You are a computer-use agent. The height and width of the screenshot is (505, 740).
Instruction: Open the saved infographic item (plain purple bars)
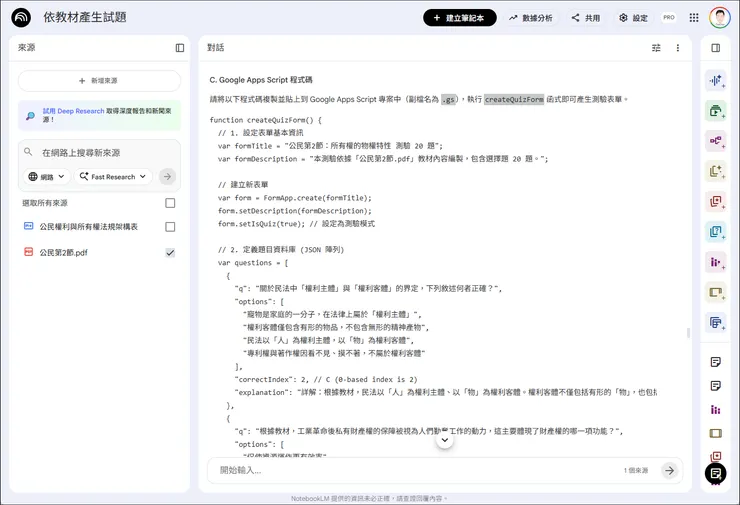pyautogui.click(x=715, y=410)
